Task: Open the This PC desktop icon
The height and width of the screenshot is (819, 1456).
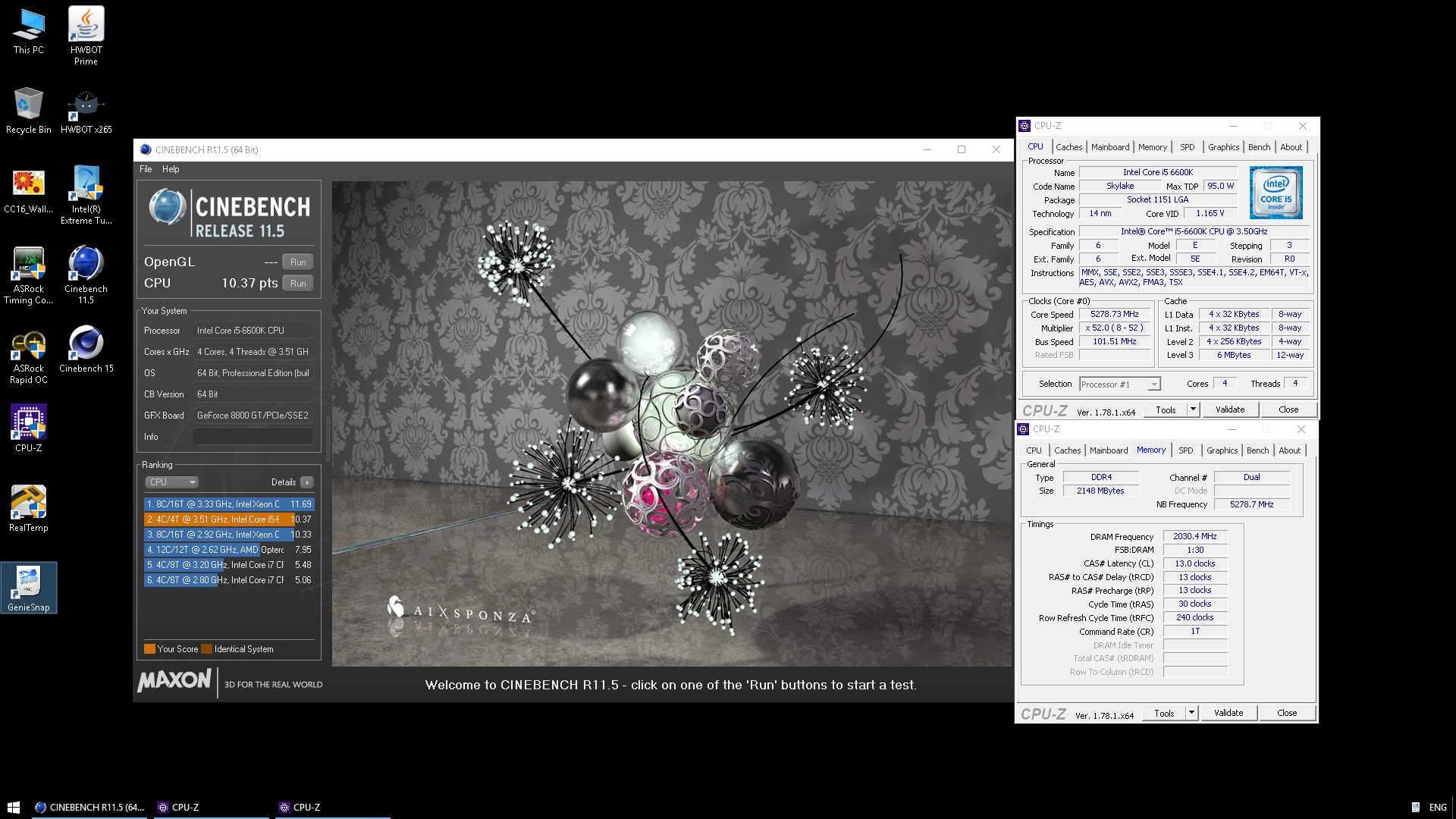Action: pos(29,32)
